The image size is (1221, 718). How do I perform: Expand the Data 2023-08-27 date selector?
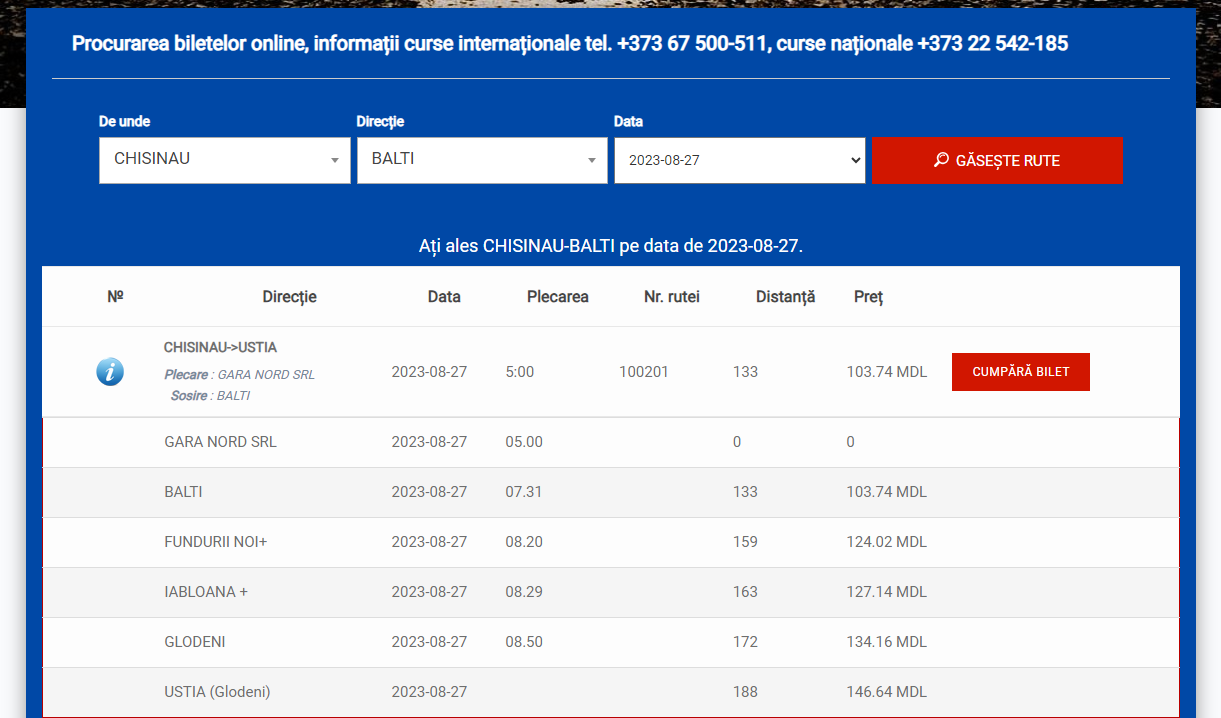(740, 160)
